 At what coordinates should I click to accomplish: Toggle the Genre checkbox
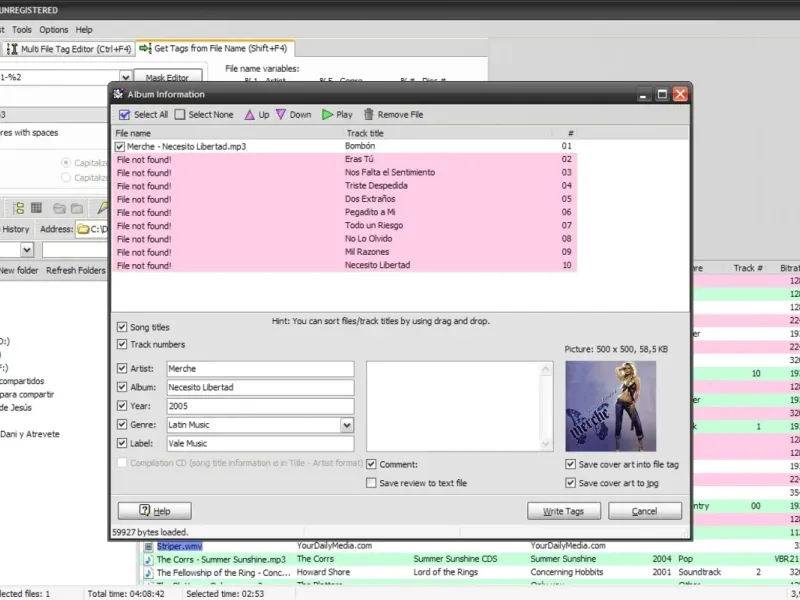coord(122,424)
